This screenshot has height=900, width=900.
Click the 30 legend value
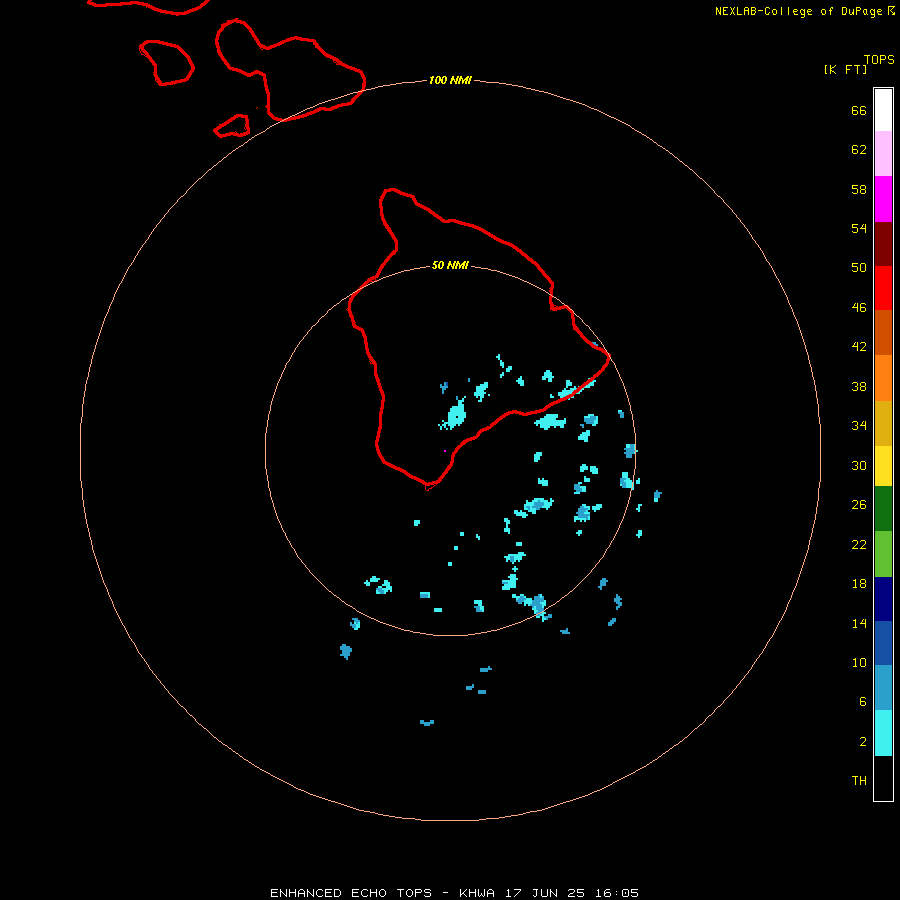click(859, 465)
